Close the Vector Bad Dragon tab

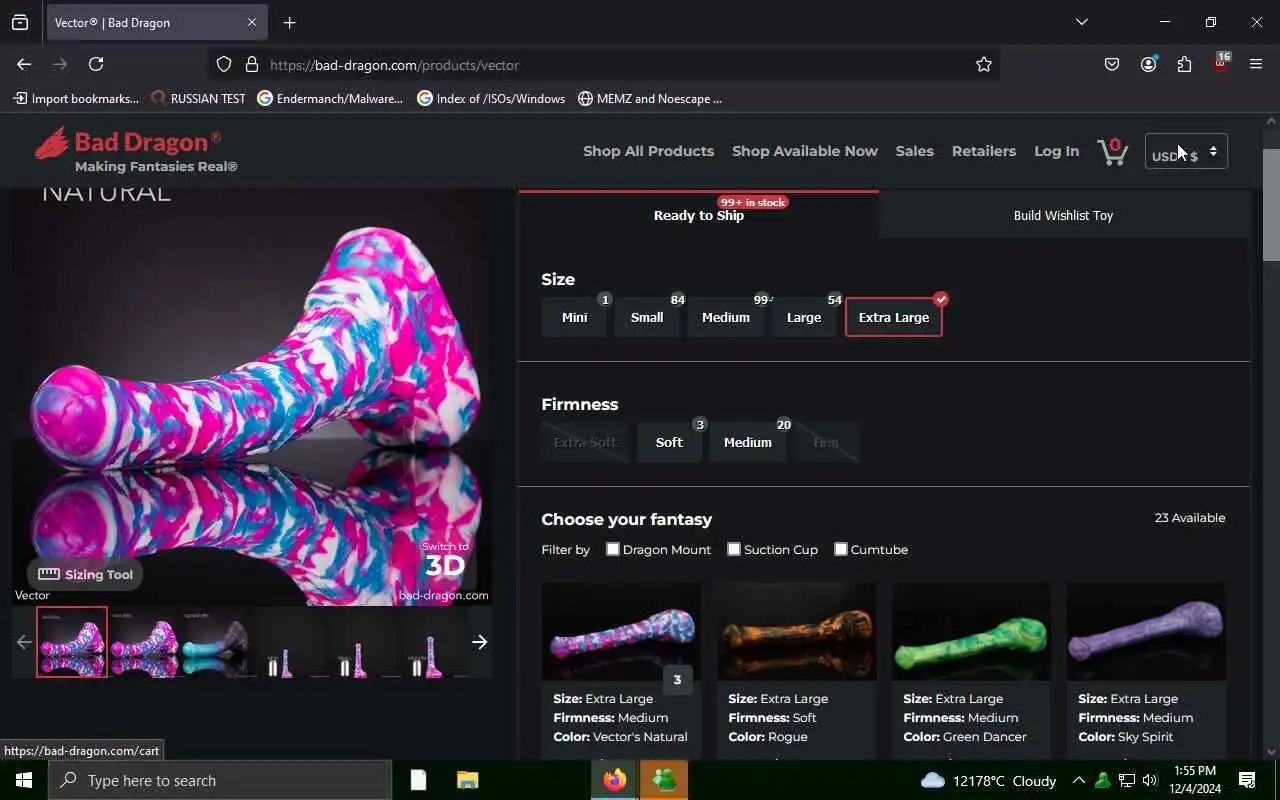[x=252, y=22]
